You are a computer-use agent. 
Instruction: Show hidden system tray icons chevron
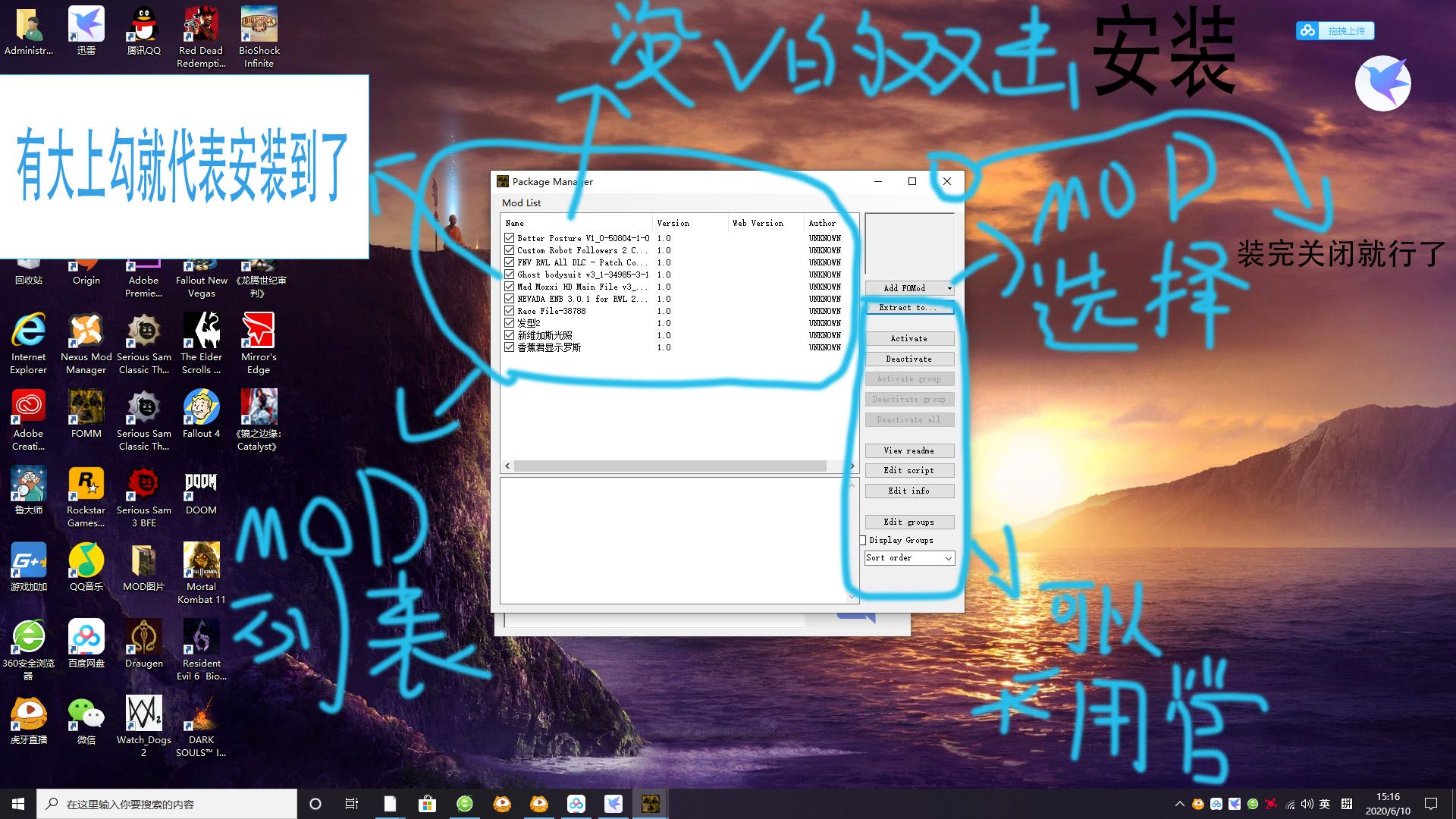pyautogui.click(x=1179, y=804)
